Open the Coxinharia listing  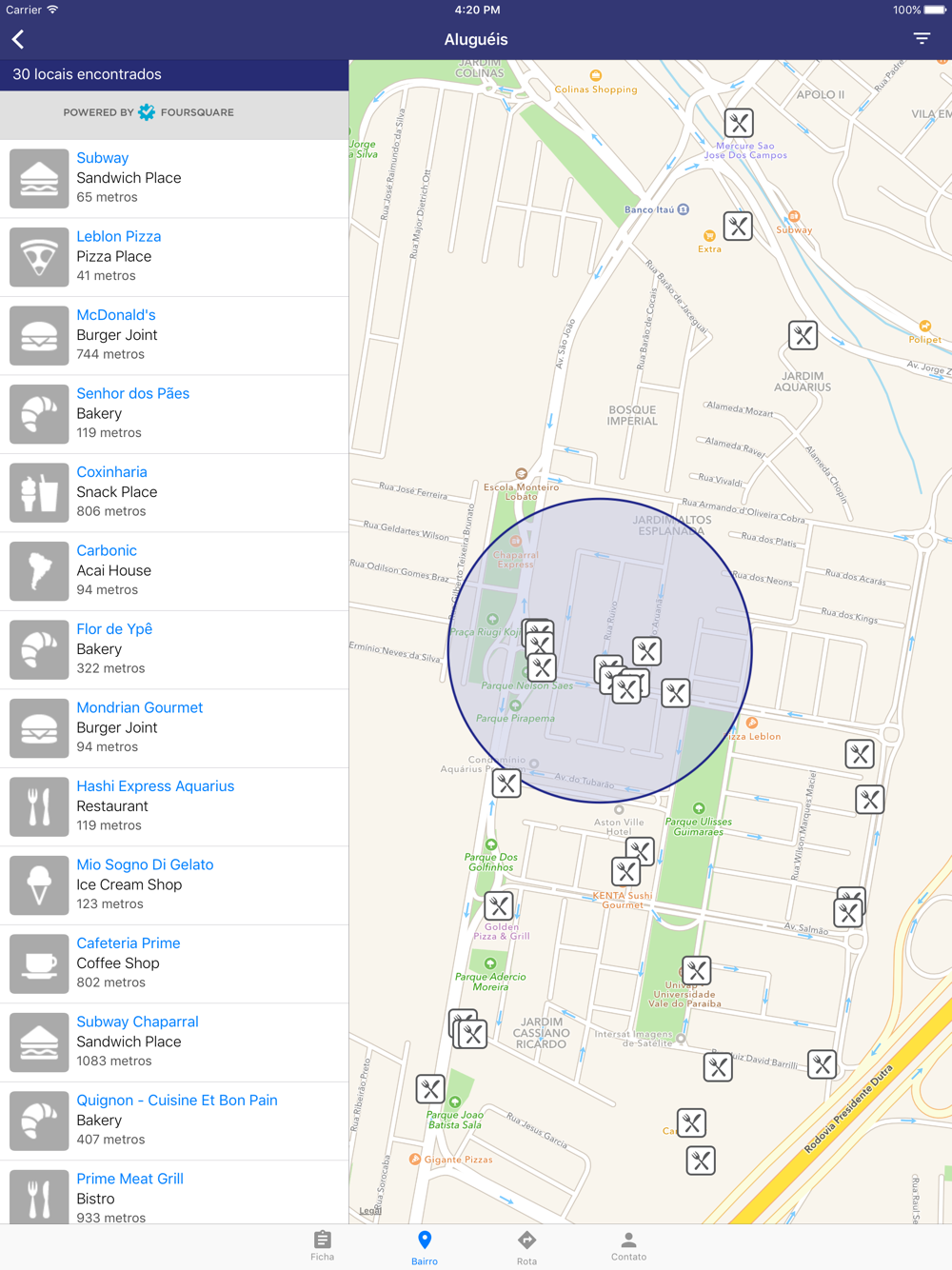pyautogui.click(x=174, y=492)
